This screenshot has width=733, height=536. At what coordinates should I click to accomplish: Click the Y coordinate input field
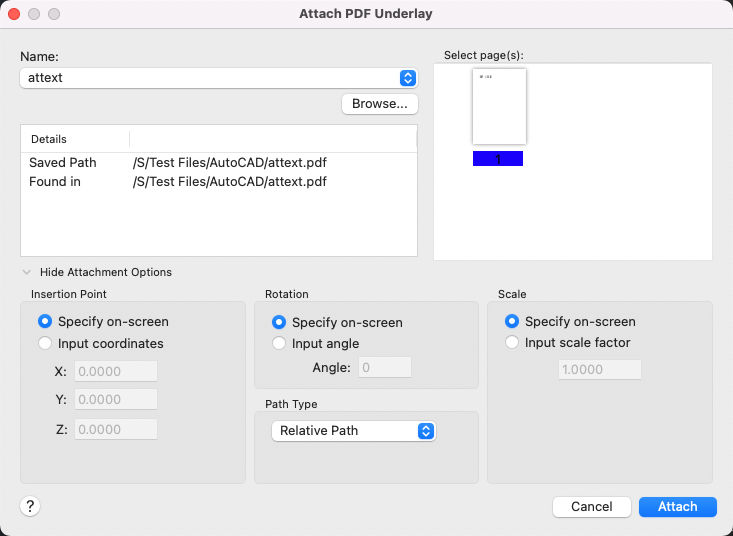116,400
